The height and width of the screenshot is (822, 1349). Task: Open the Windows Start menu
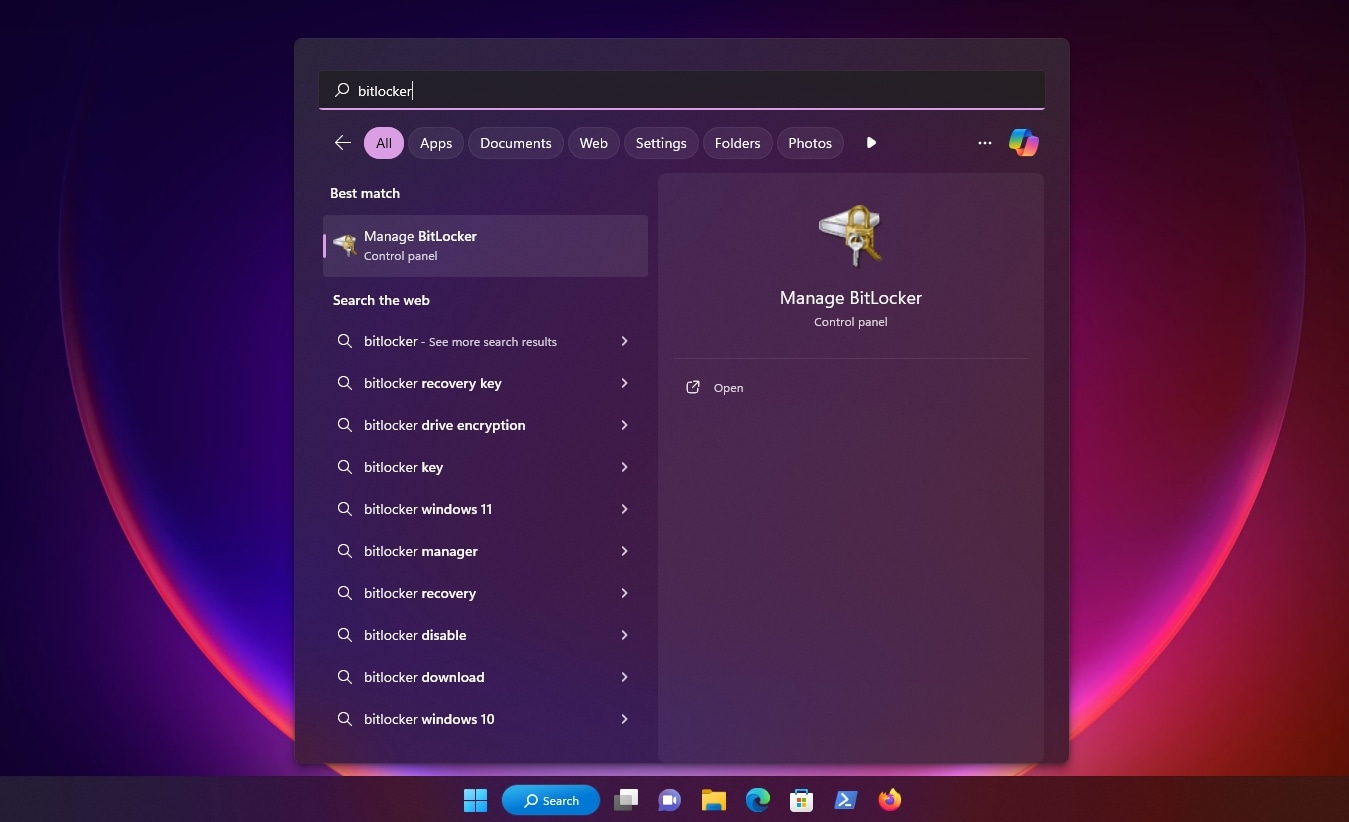click(x=475, y=800)
